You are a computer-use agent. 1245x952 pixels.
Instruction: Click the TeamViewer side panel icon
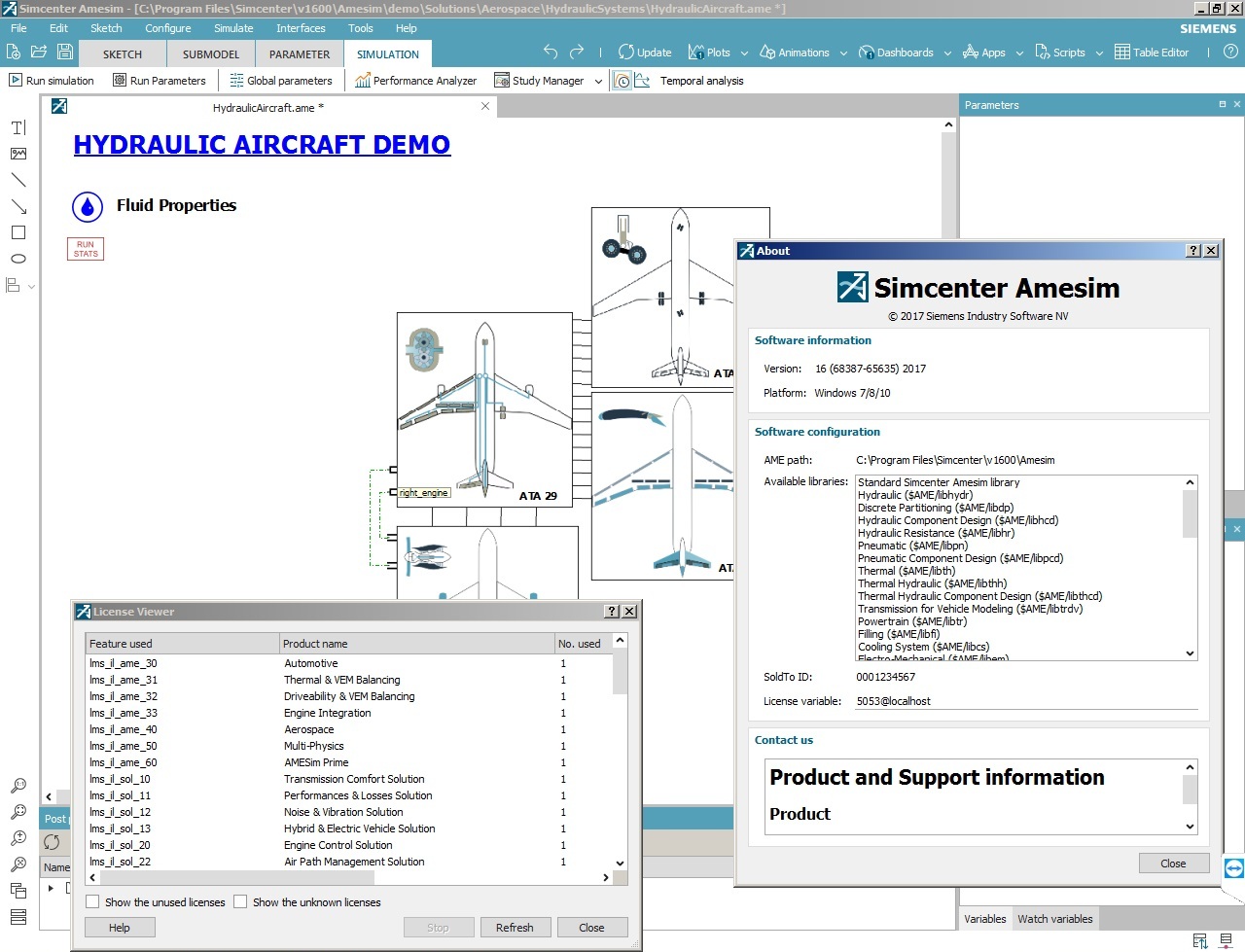(x=1233, y=867)
